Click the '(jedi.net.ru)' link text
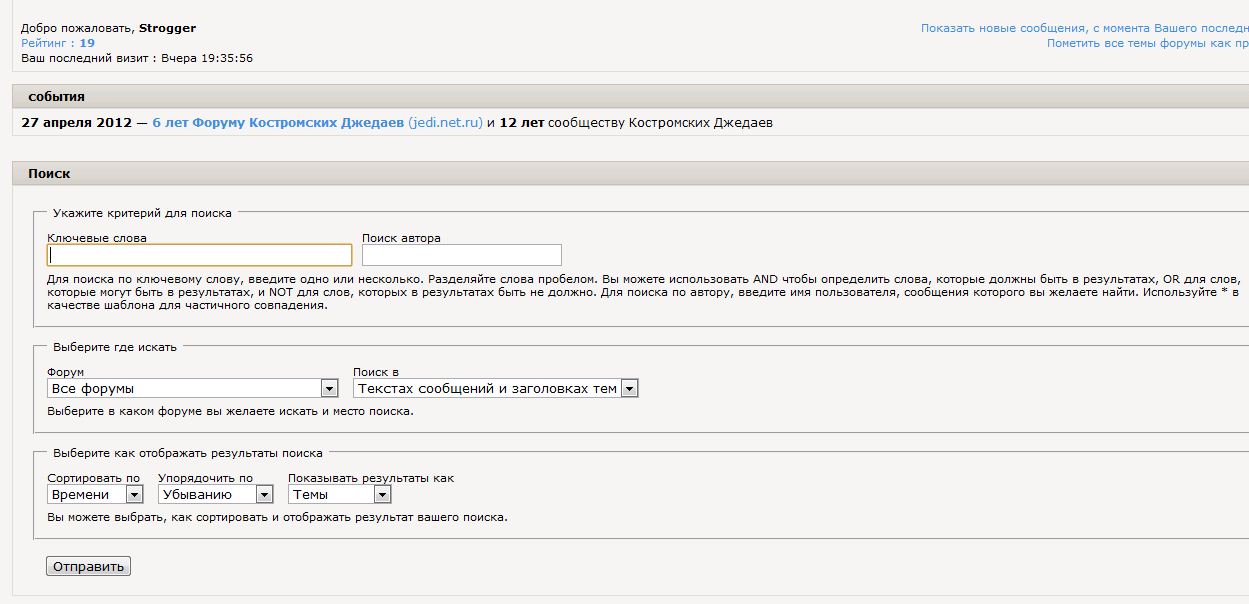1249x604 pixels. click(x=445, y=123)
